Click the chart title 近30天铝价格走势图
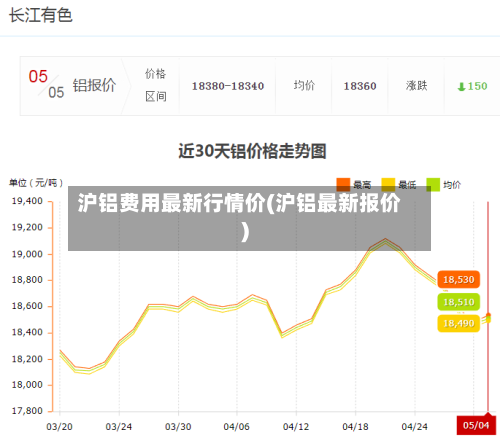 [252, 151]
